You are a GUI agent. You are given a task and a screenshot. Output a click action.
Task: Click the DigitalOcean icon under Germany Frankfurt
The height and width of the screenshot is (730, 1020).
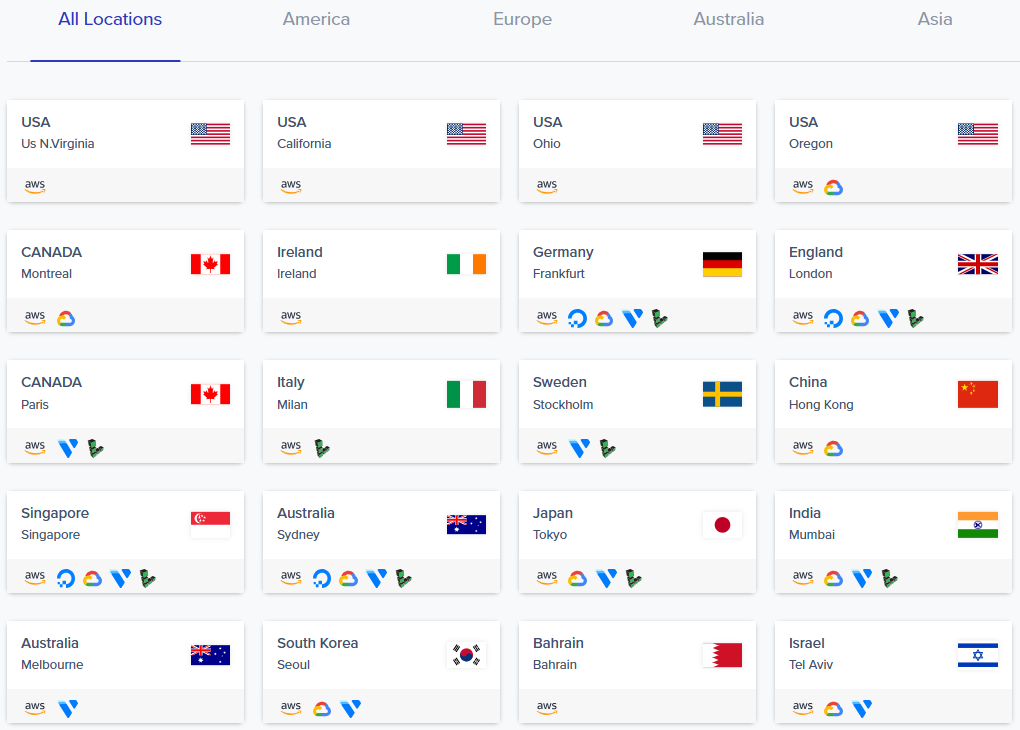[576, 319]
